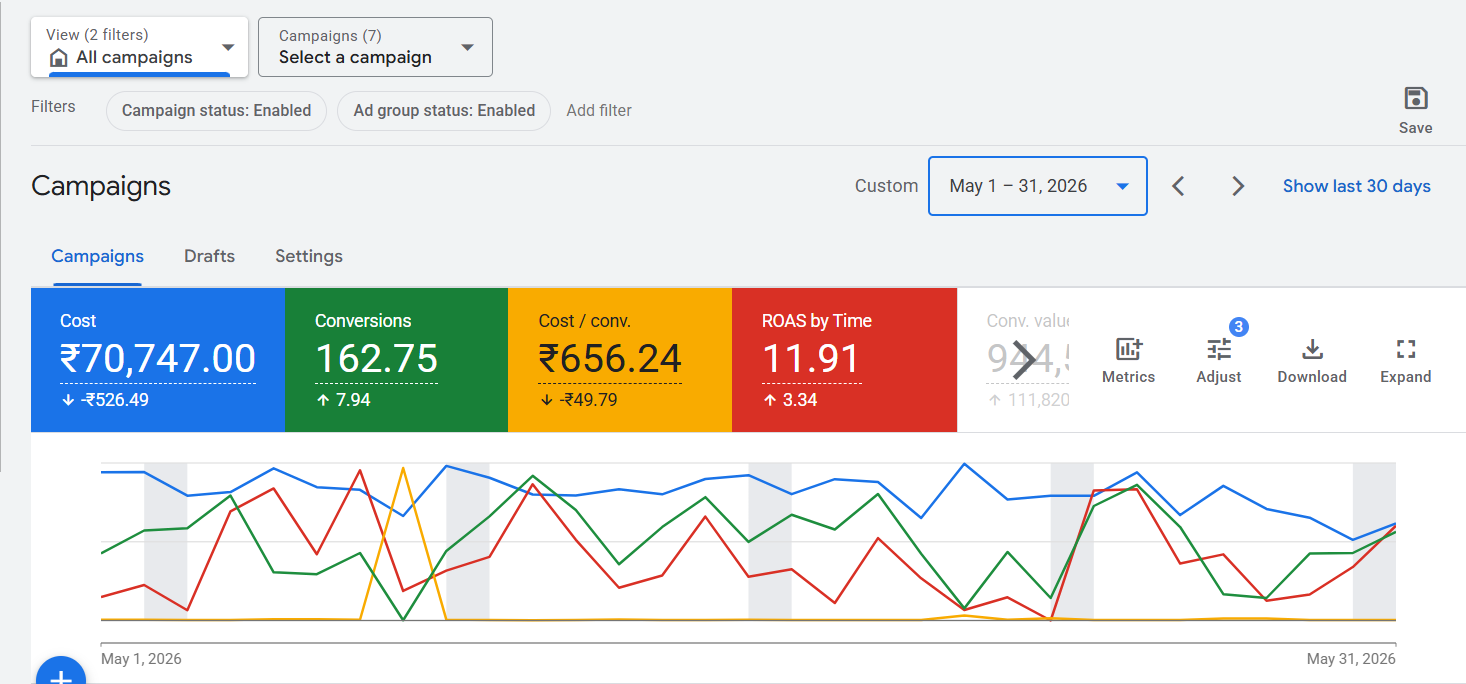Viewport: 1466px width, 684px height.
Task: Open the Adjust chart settings icon
Action: [1219, 361]
